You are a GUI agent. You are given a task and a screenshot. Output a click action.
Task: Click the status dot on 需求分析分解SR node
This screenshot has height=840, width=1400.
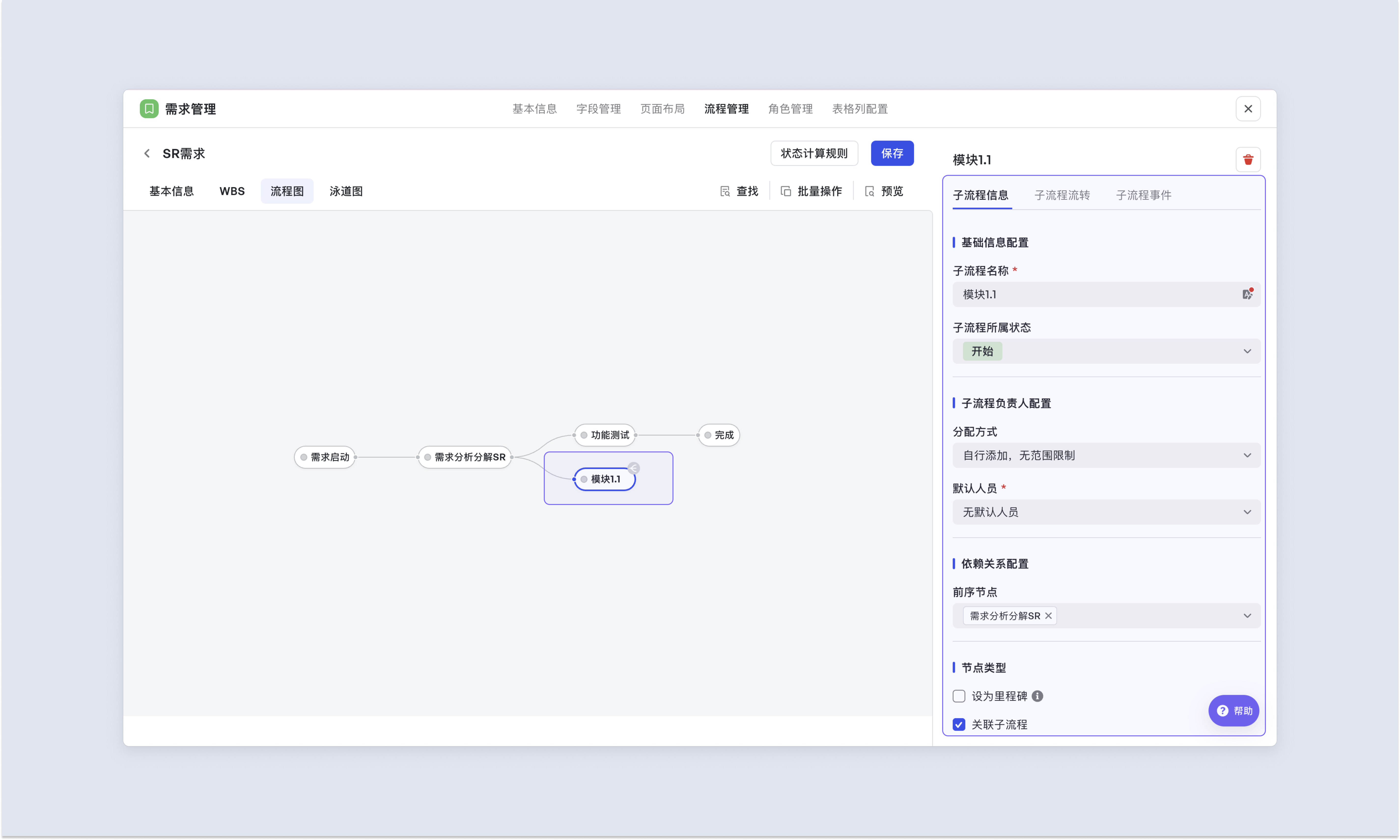pyautogui.click(x=428, y=457)
